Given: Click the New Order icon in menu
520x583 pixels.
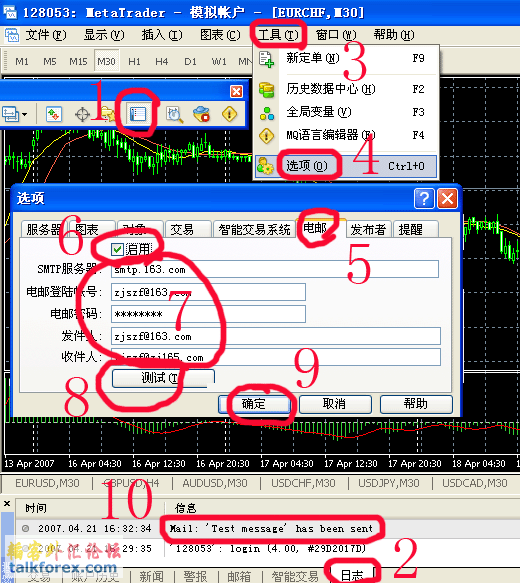Looking at the screenshot, I should [267, 59].
